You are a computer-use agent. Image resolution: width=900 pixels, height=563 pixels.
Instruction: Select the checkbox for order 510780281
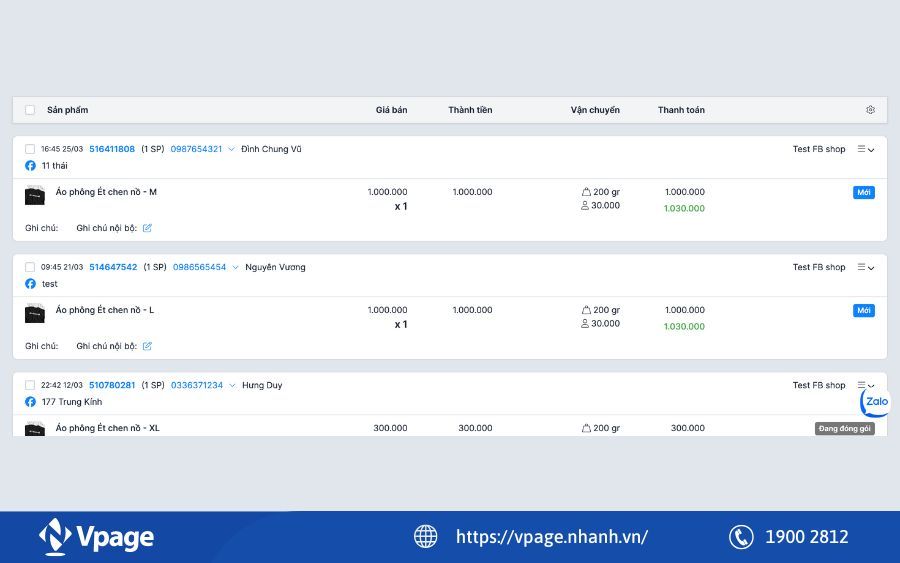[30, 385]
